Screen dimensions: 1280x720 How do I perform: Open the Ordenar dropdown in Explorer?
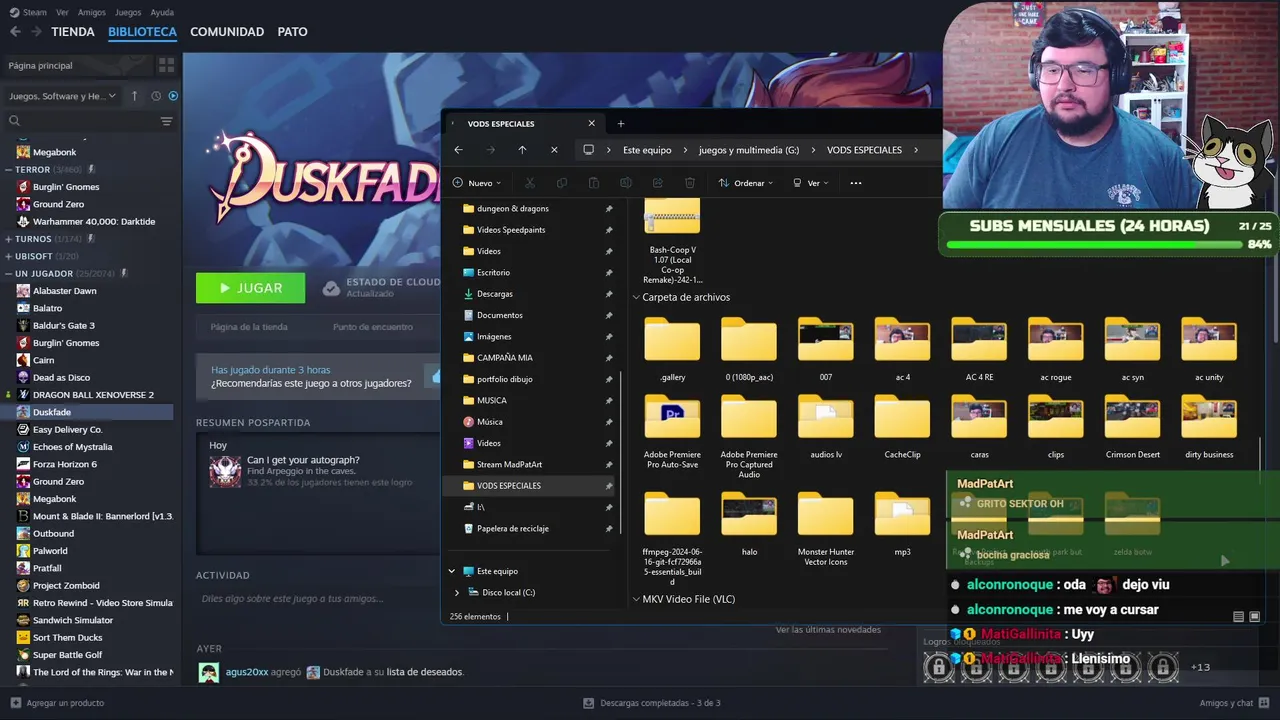click(x=746, y=183)
